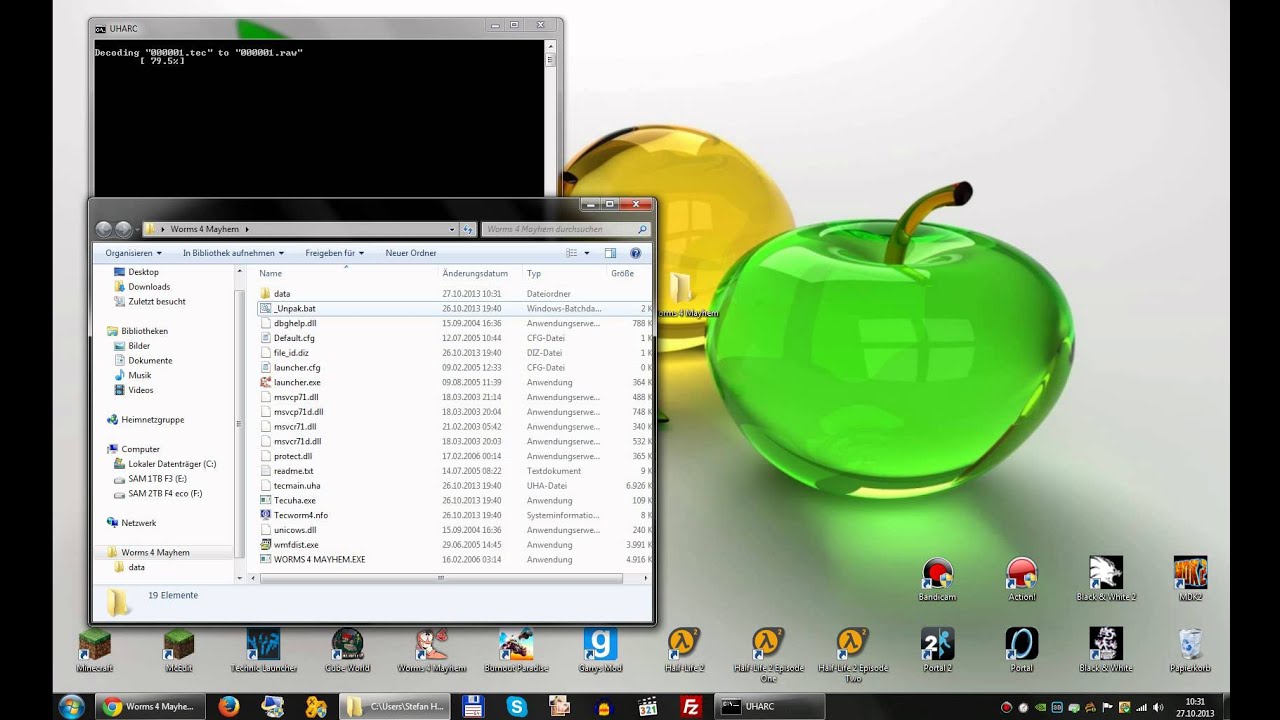Launch Bandicam from the desktop
The height and width of the screenshot is (720, 1280).
937,580
